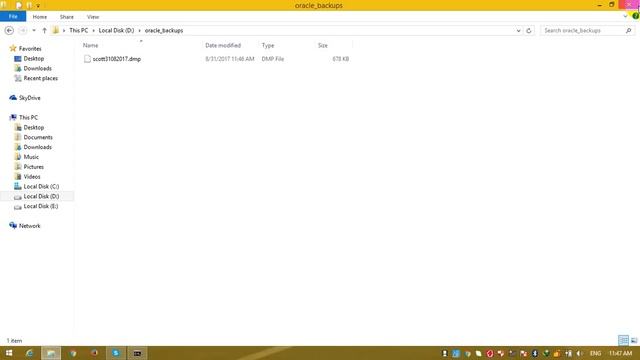Click oracle_backups breadcrumb in address bar

coord(164,31)
